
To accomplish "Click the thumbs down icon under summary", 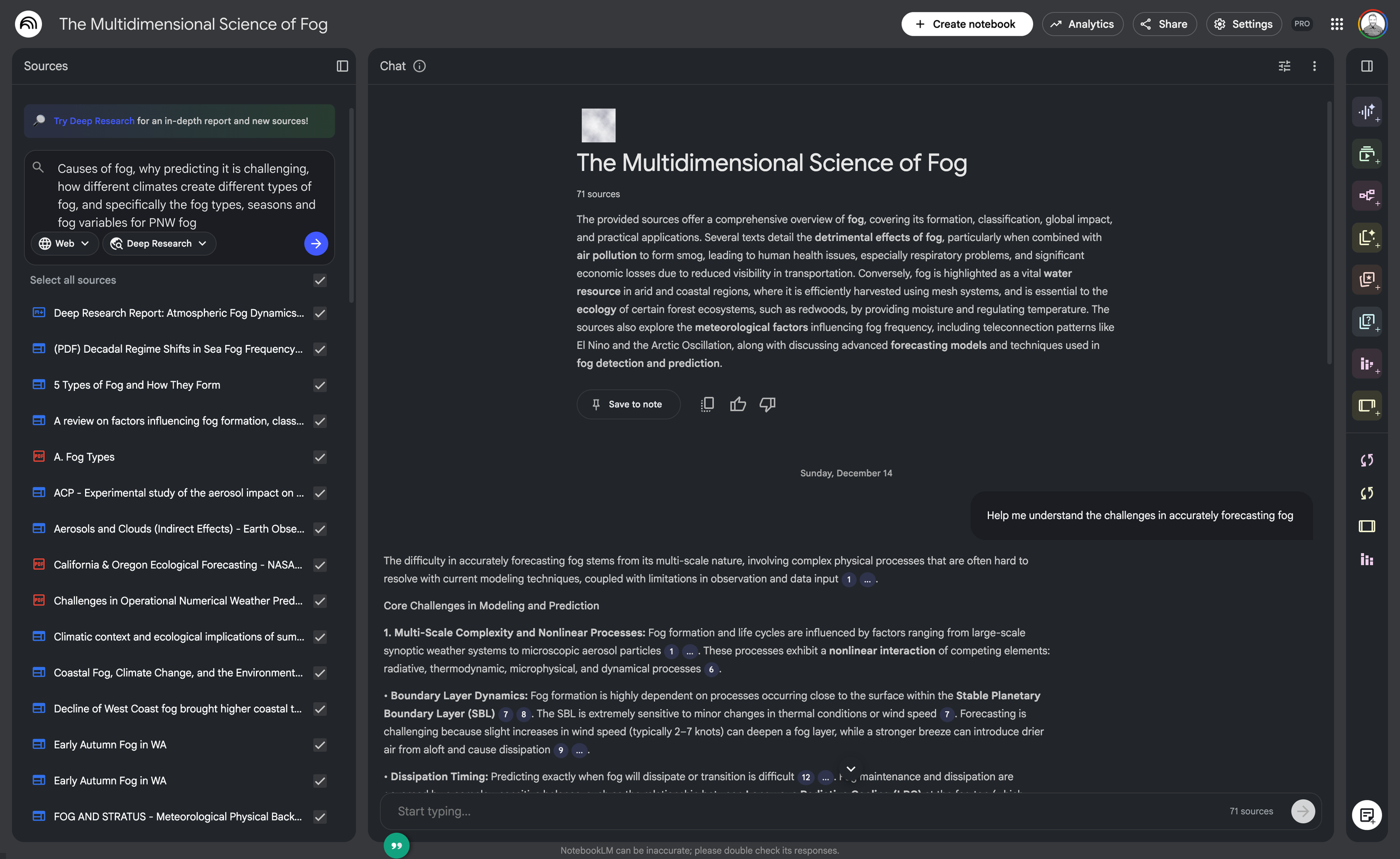I will tap(767, 404).
